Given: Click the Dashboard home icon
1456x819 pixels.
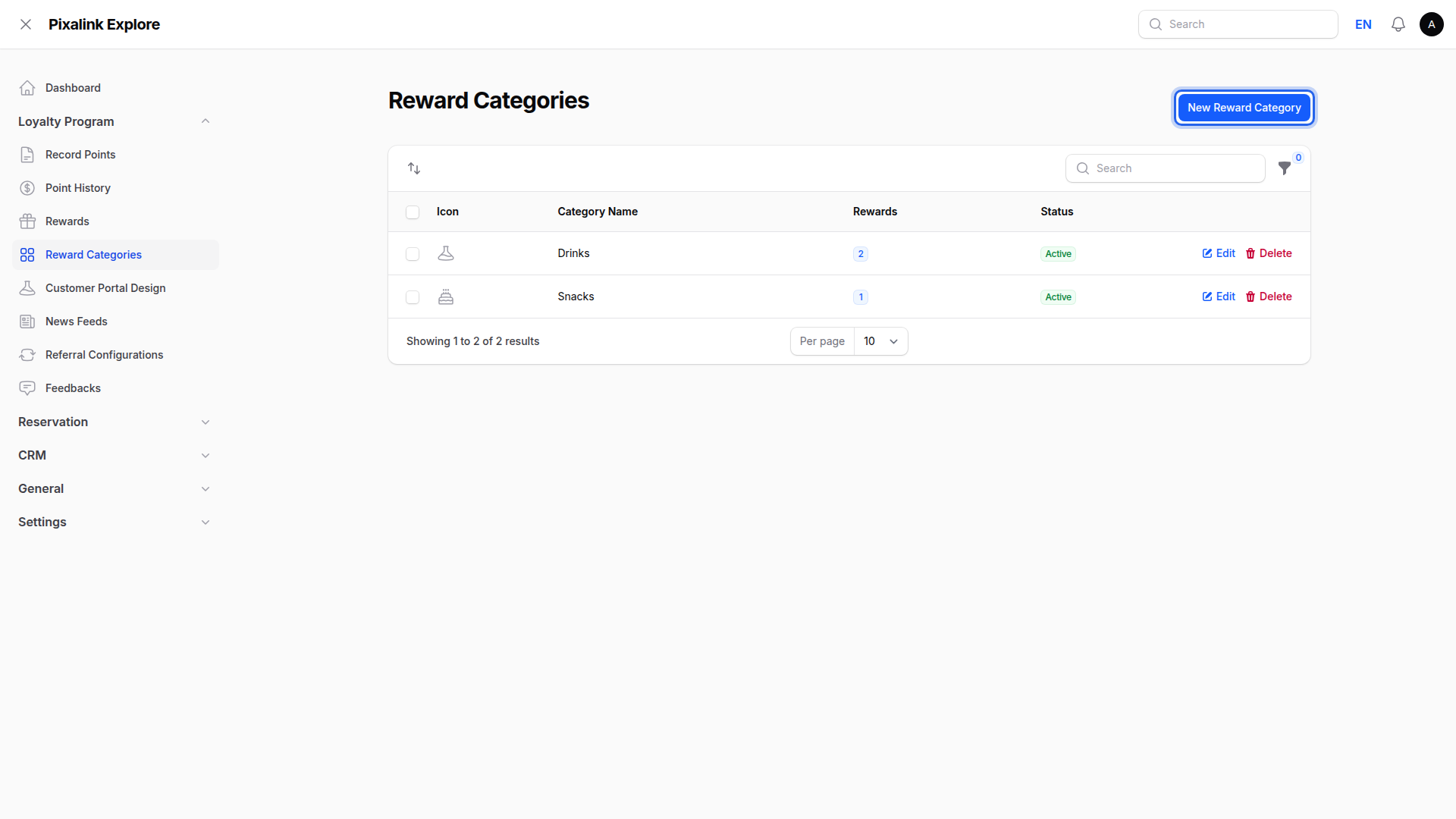Looking at the screenshot, I should pyautogui.click(x=27, y=88).
